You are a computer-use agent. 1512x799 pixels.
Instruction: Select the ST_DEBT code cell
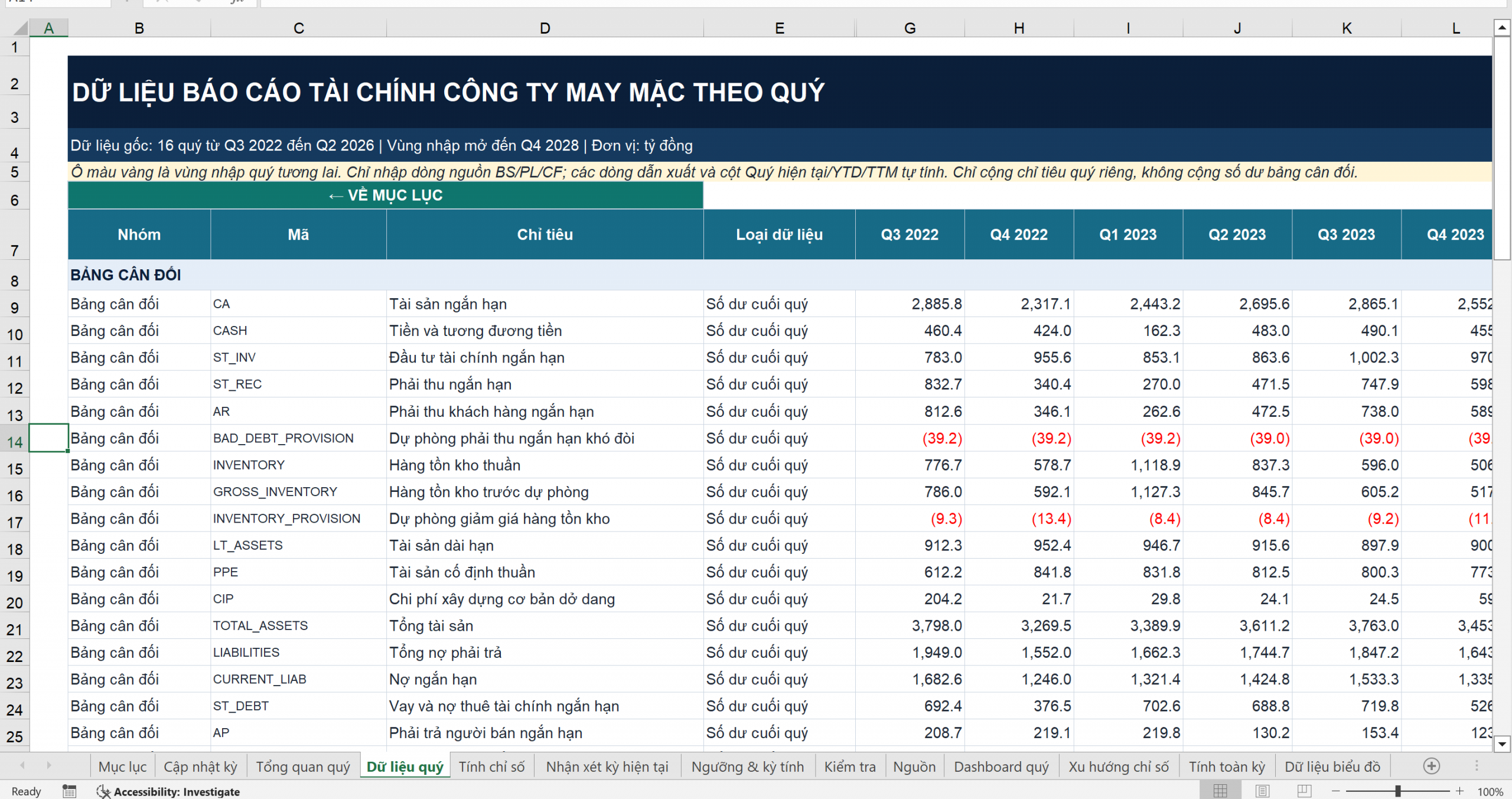pos(298,706)
